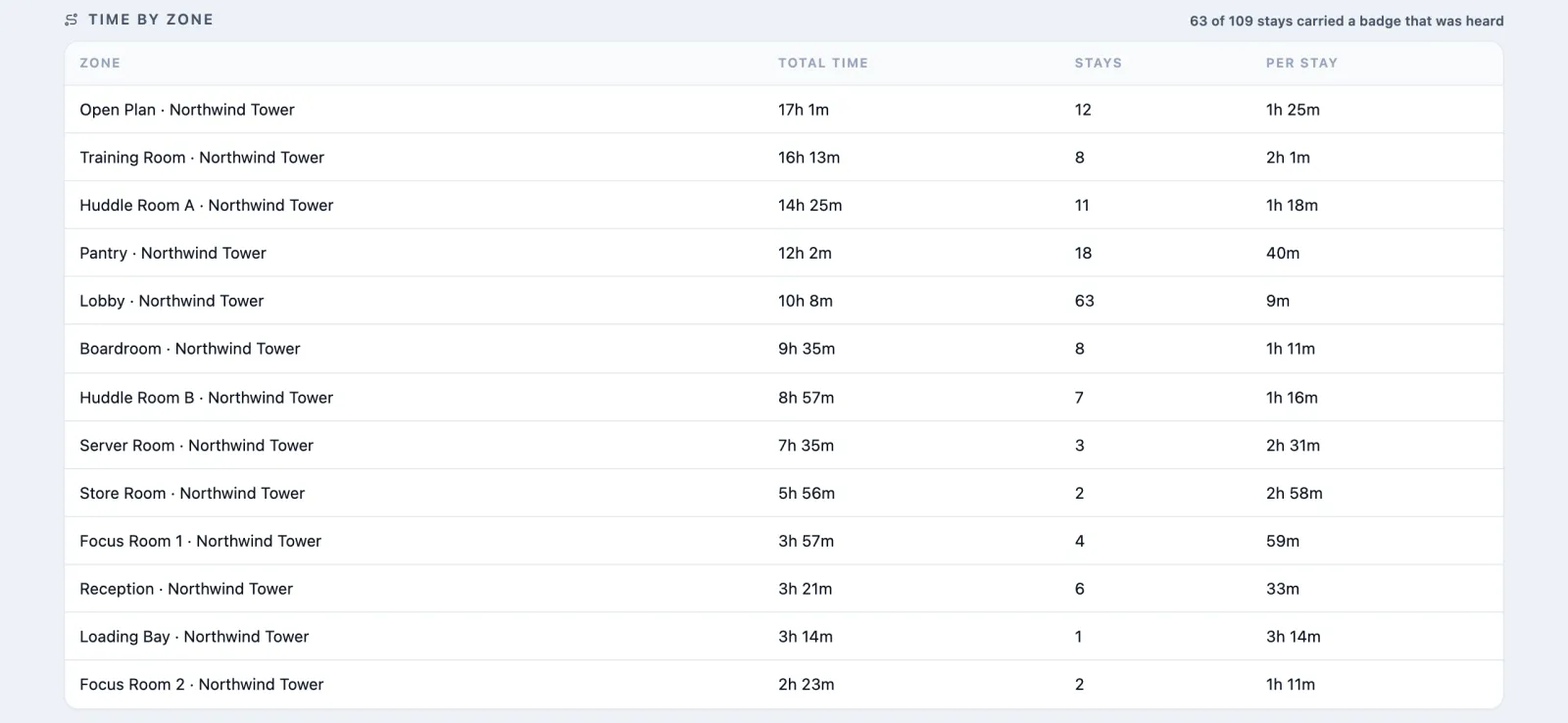Click per stay value 3h 14m

[1294, 637]
